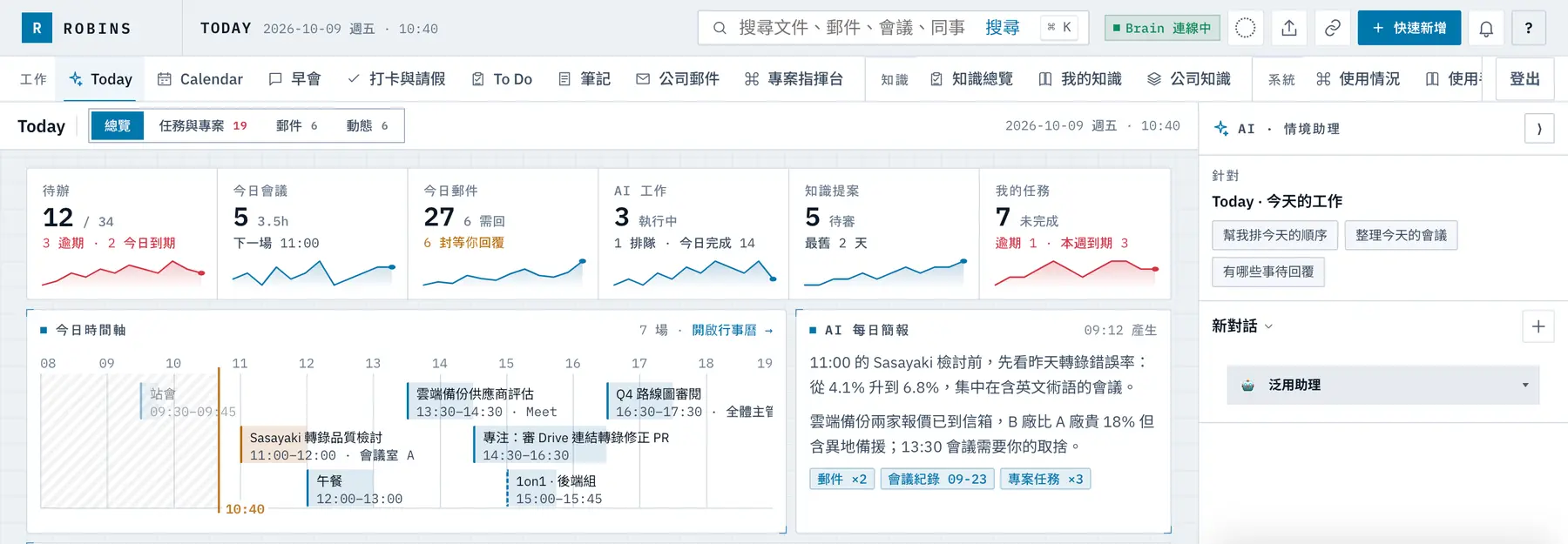Screen dimensions: 1568x544
Task: Go to 早會 in the navigation
Action: (295, 79)
